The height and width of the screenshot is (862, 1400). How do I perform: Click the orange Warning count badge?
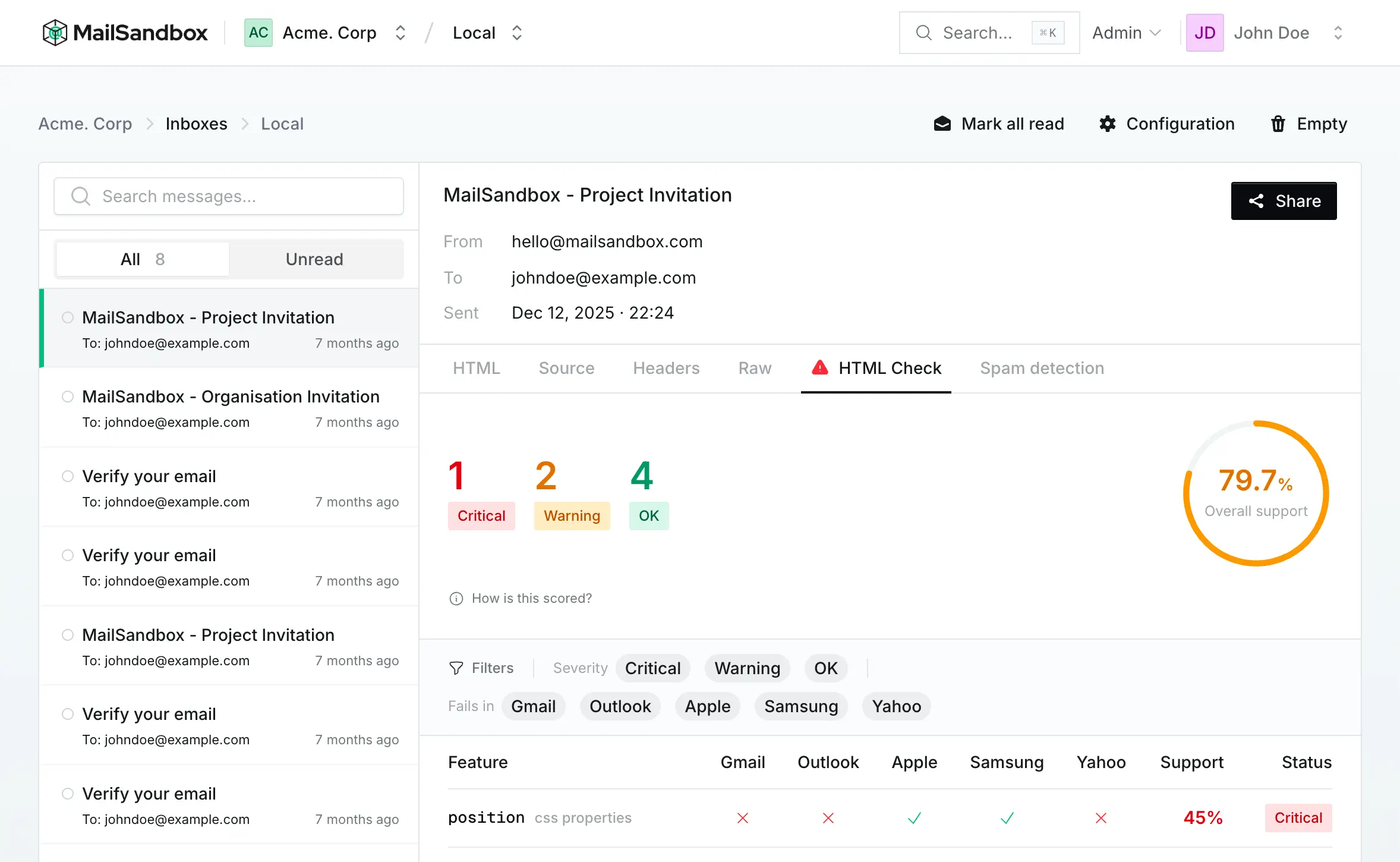(x=572, y=516)
